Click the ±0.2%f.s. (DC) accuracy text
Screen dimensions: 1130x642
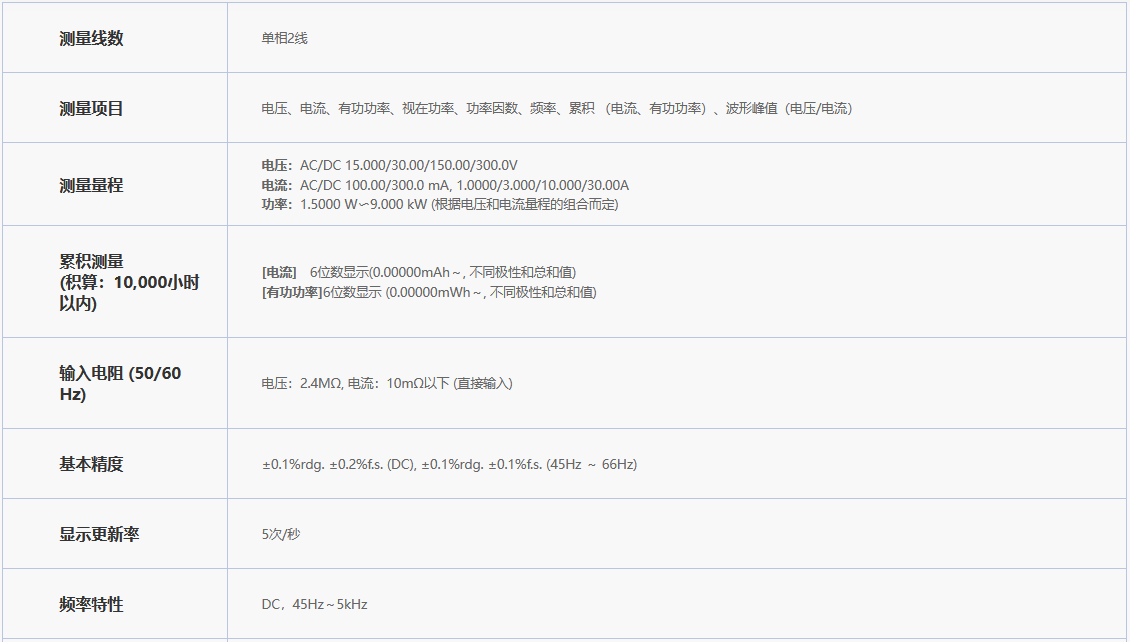371,464
